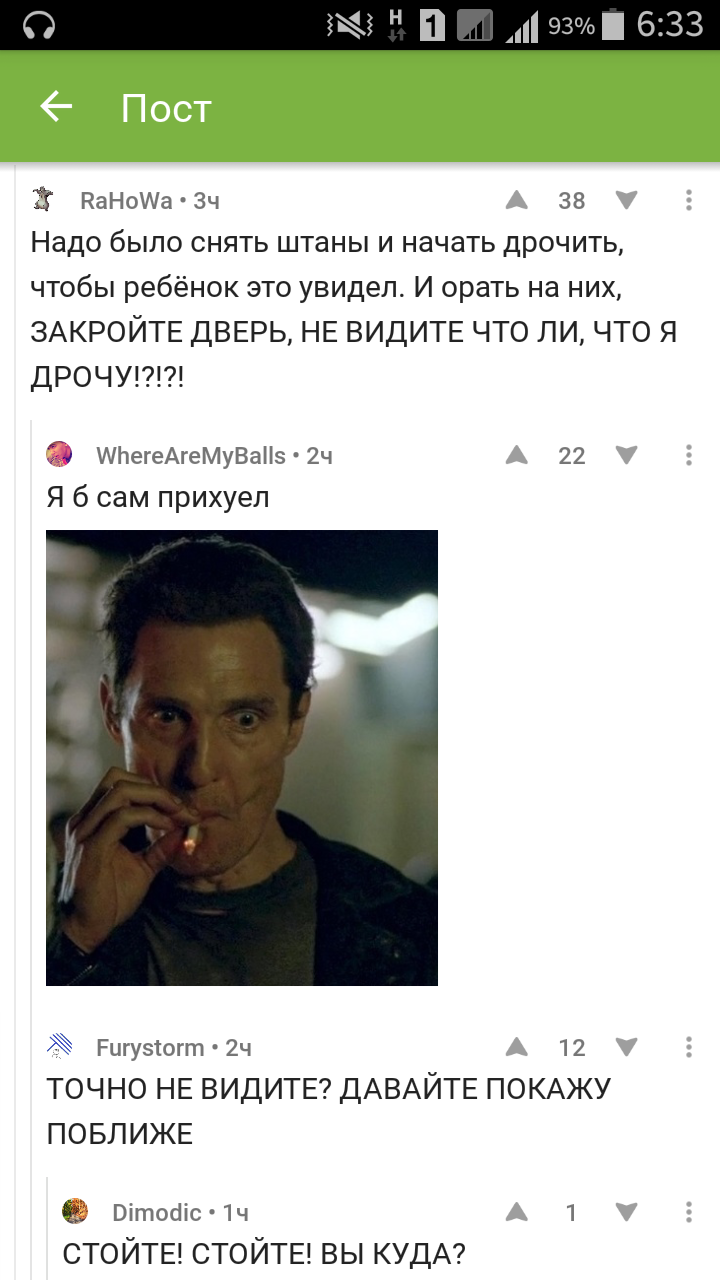
Task: View the attached smoking man image
Action: coord(242,757)
